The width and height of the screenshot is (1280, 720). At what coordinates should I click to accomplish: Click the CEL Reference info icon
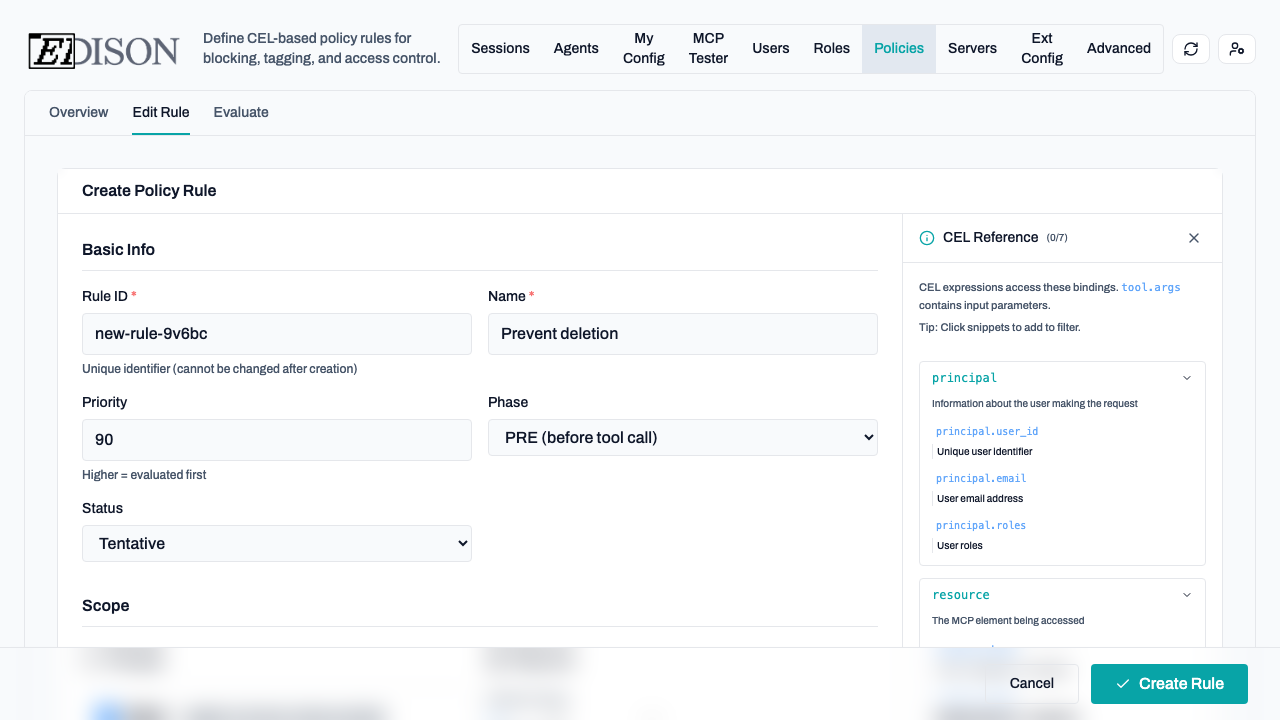click(927, 238)
